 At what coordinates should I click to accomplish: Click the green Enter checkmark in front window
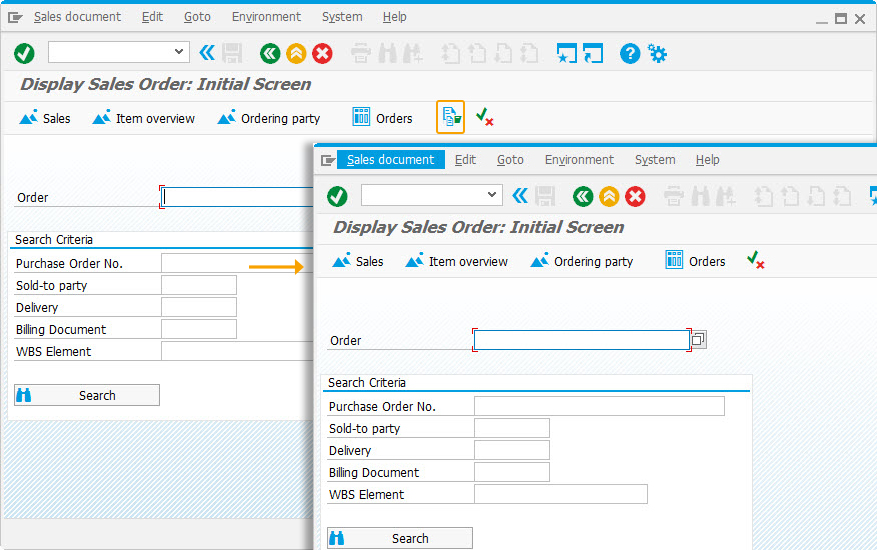337,196
